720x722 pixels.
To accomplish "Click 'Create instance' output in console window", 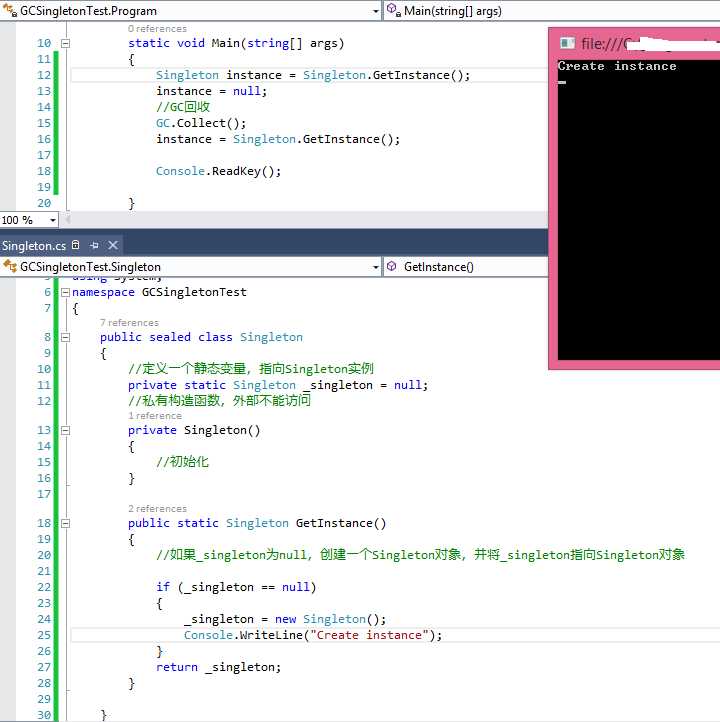I will click(617, 66).
